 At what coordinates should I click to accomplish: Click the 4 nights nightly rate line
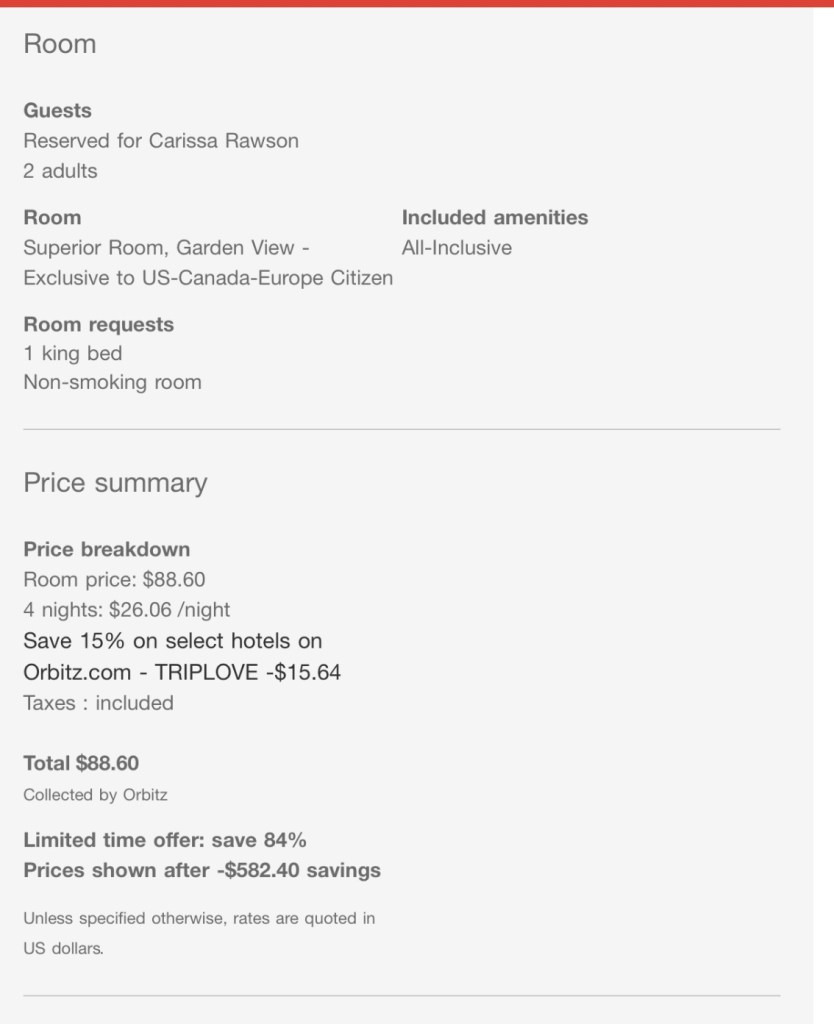tap(127, 609)
